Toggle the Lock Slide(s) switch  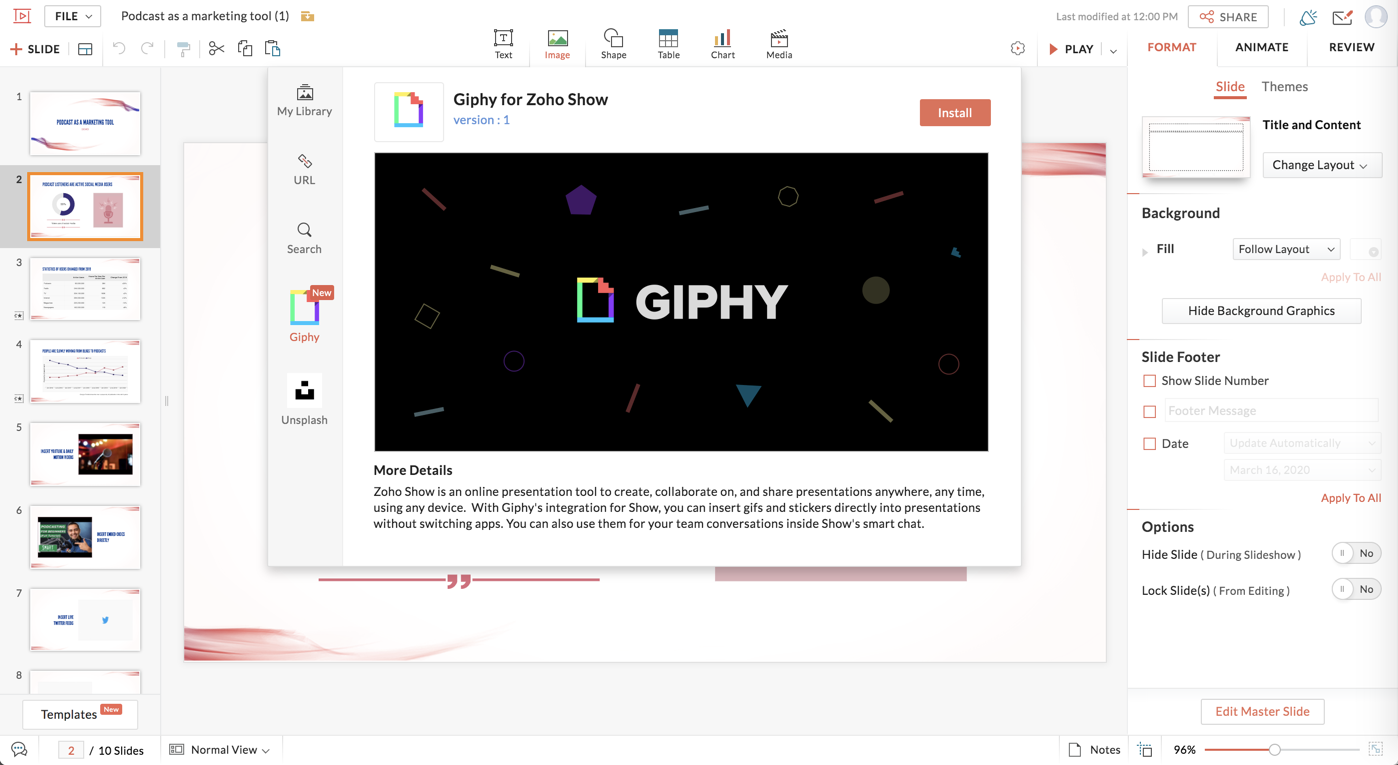pyautogui.click(x=1356, y=590)
